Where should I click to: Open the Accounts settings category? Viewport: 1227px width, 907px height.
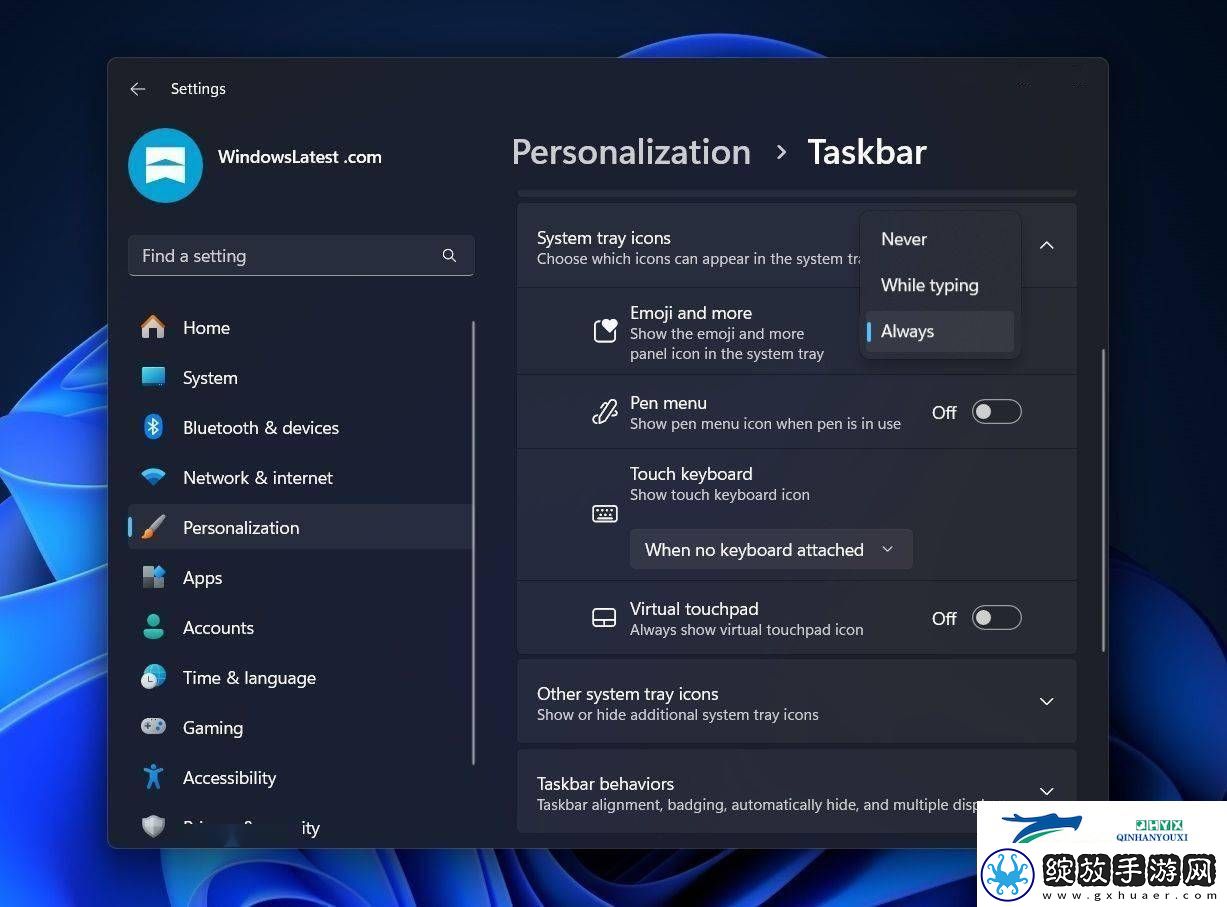click(300, 627)
